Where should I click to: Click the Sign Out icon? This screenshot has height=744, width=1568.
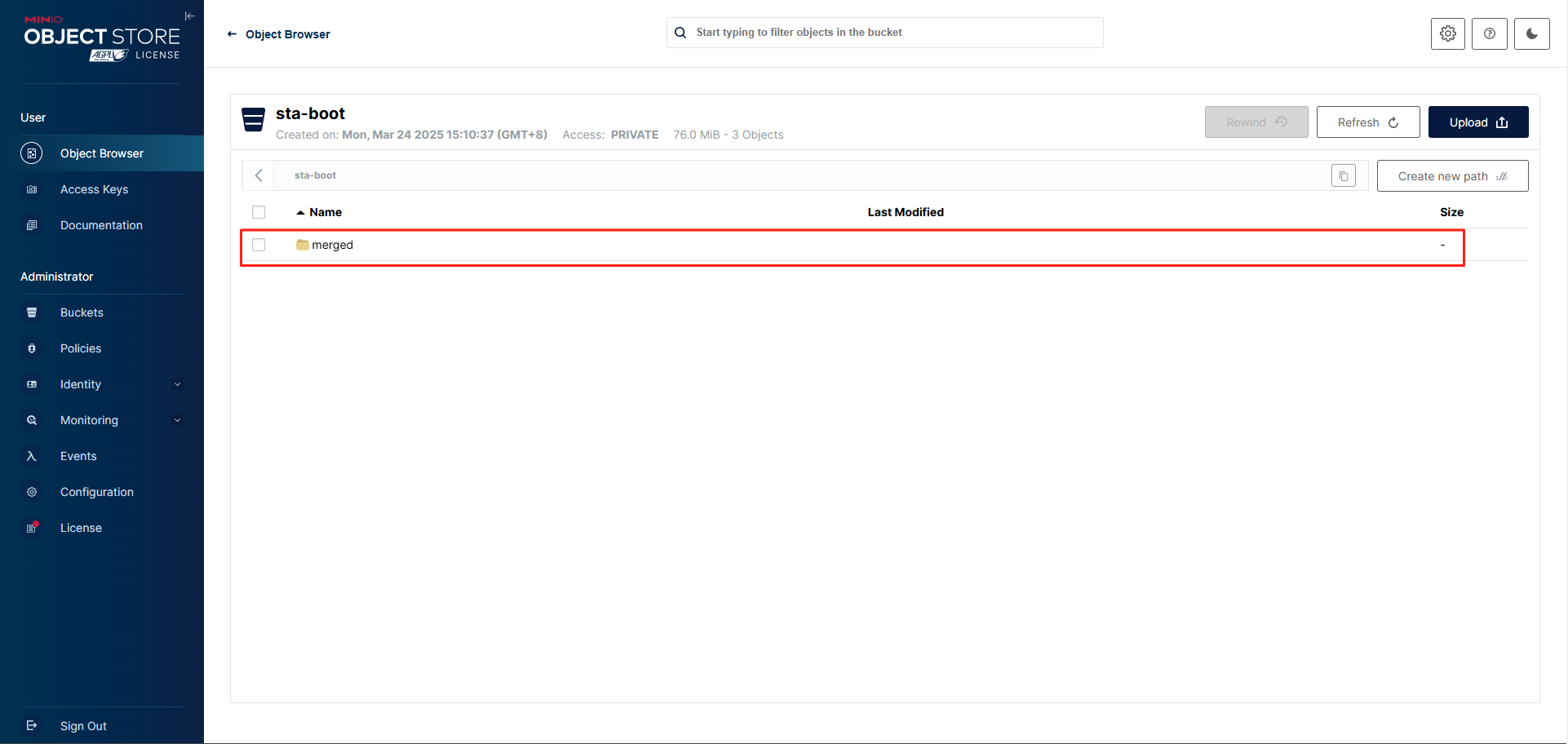32,725
